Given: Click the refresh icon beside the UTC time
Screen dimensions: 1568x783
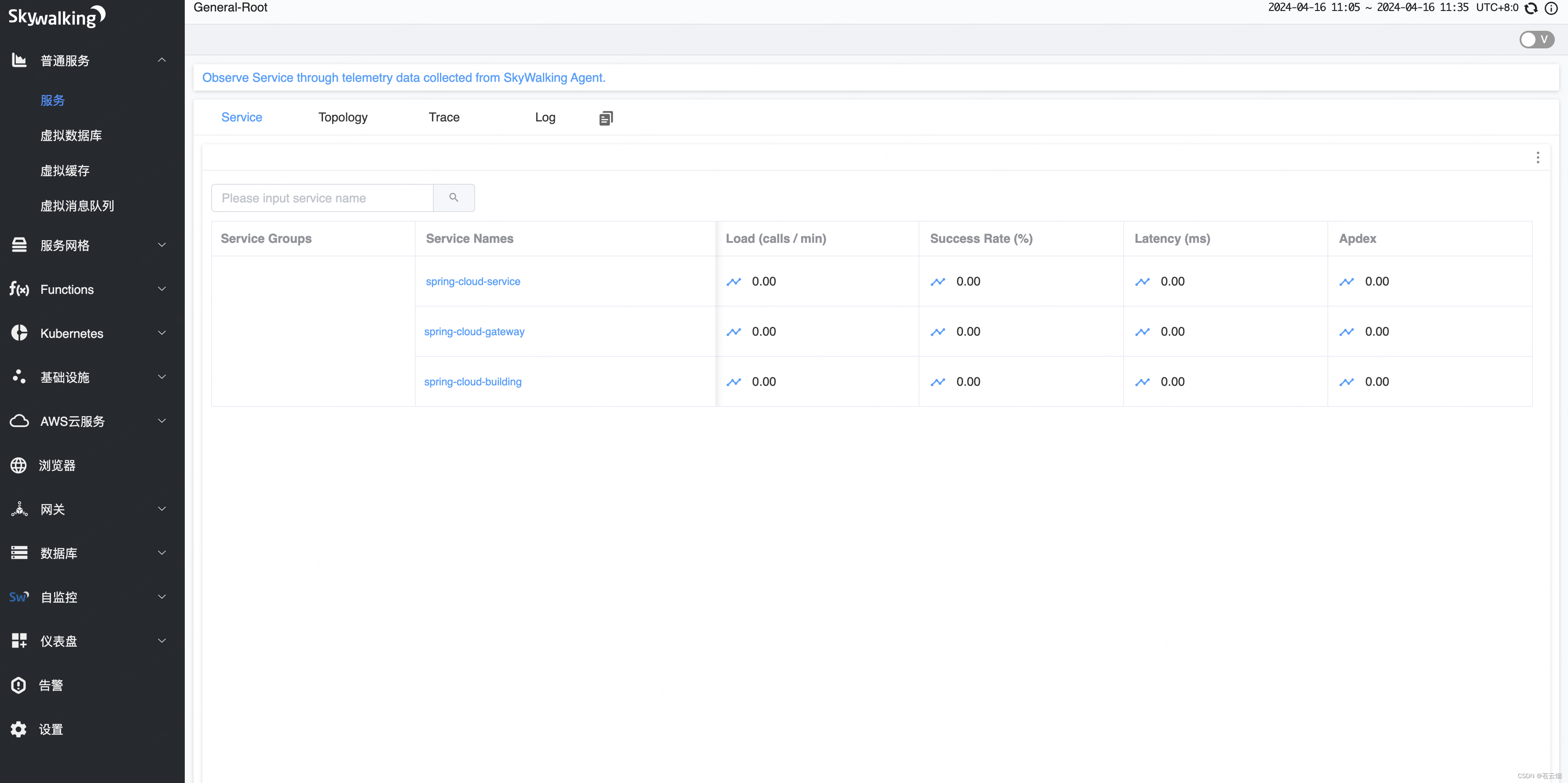Looking at the screenshot, I should (x=1531, y=8).
